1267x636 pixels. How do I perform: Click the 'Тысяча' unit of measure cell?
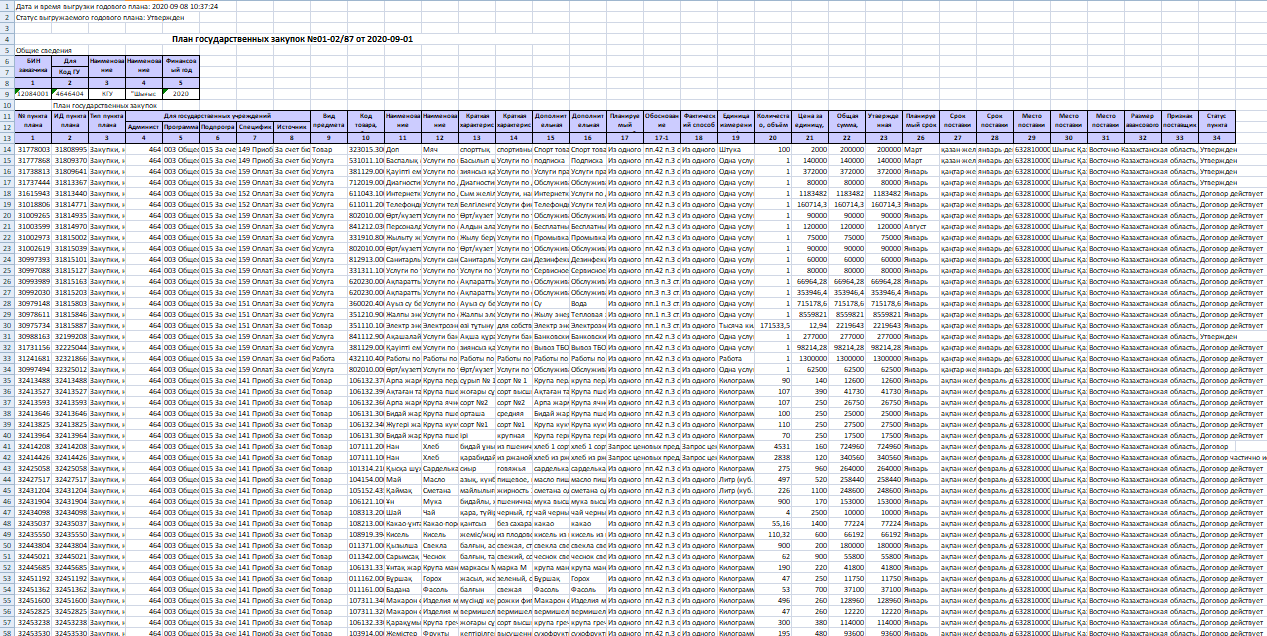737,324
